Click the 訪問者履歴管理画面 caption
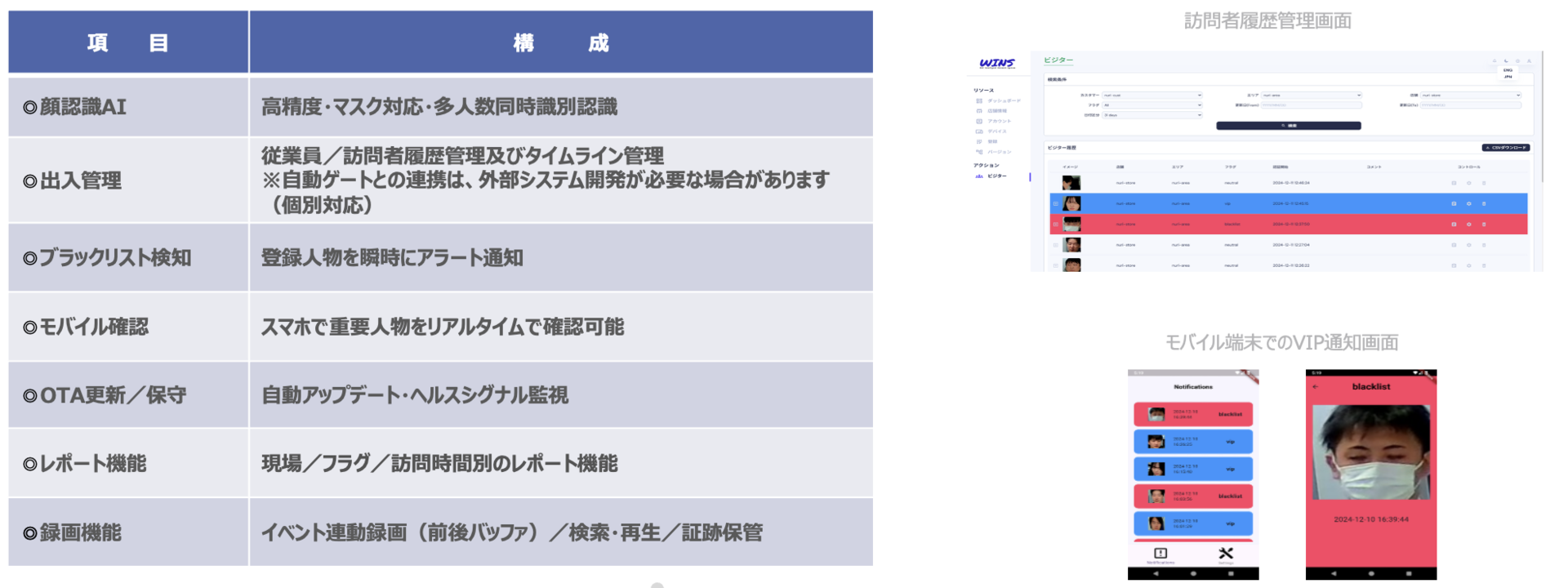This screenshot has width=1568, height=588. coord(1268,20)
